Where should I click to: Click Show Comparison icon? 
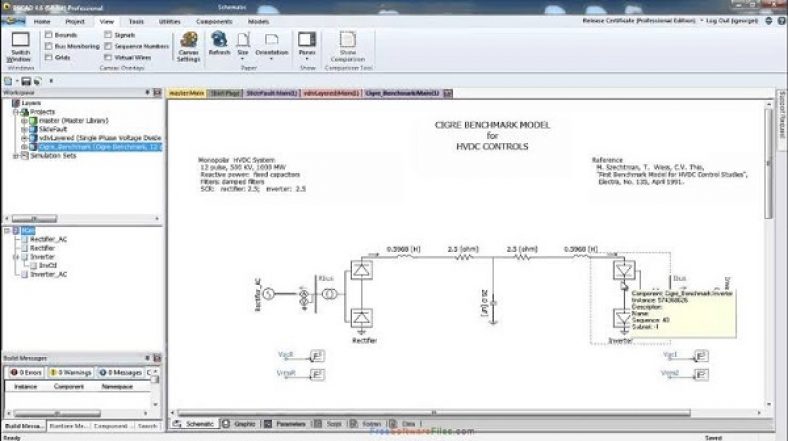[x=348, y=40]
